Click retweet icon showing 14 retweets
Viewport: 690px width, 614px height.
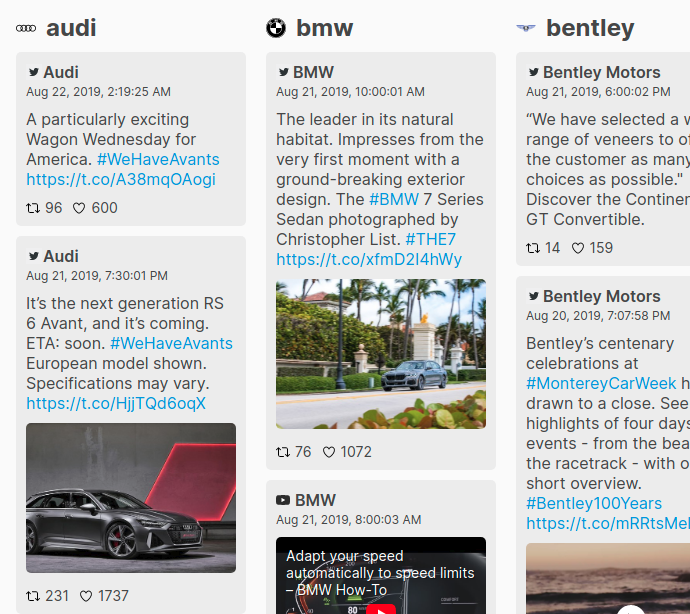click(x=533, y=248)
